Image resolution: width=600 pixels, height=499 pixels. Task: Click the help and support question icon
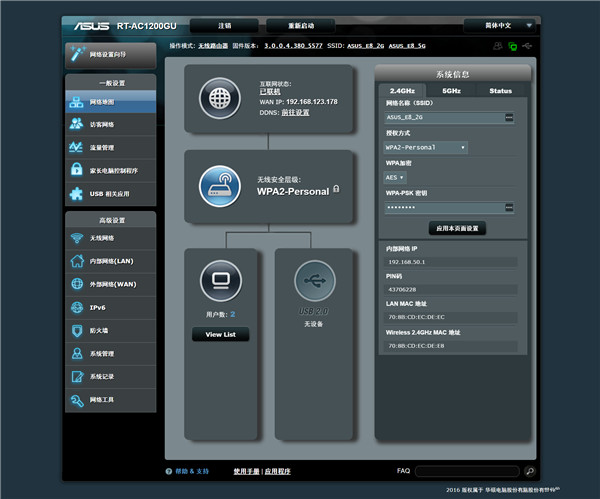(x=169, y=471)
